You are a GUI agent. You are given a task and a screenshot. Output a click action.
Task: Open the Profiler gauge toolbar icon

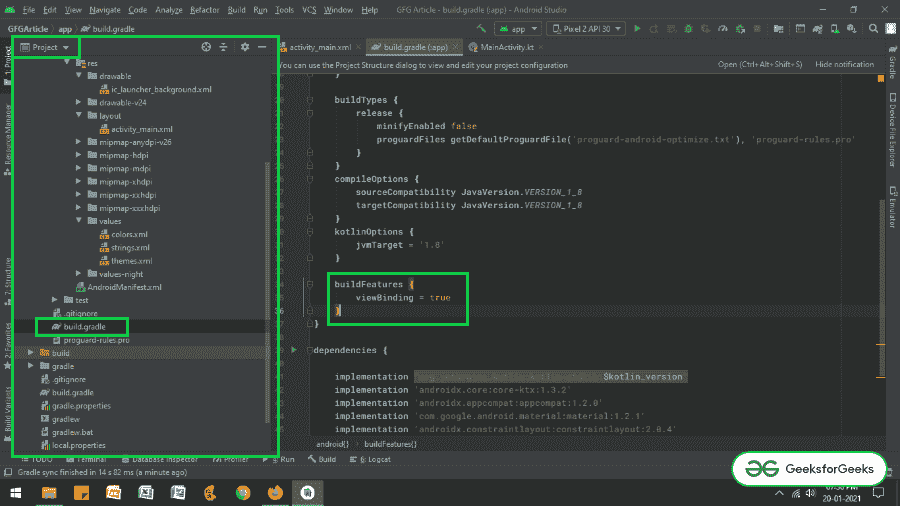click(723, 29)
